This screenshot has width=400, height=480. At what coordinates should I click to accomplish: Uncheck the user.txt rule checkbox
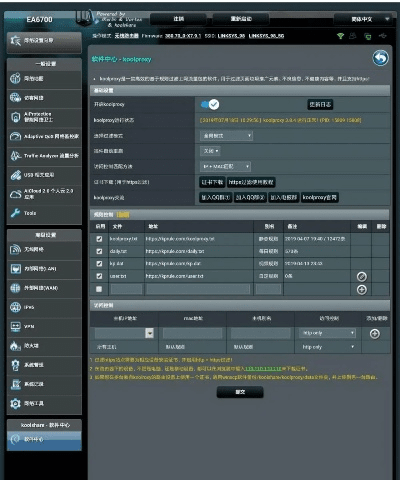click(99, 276)
